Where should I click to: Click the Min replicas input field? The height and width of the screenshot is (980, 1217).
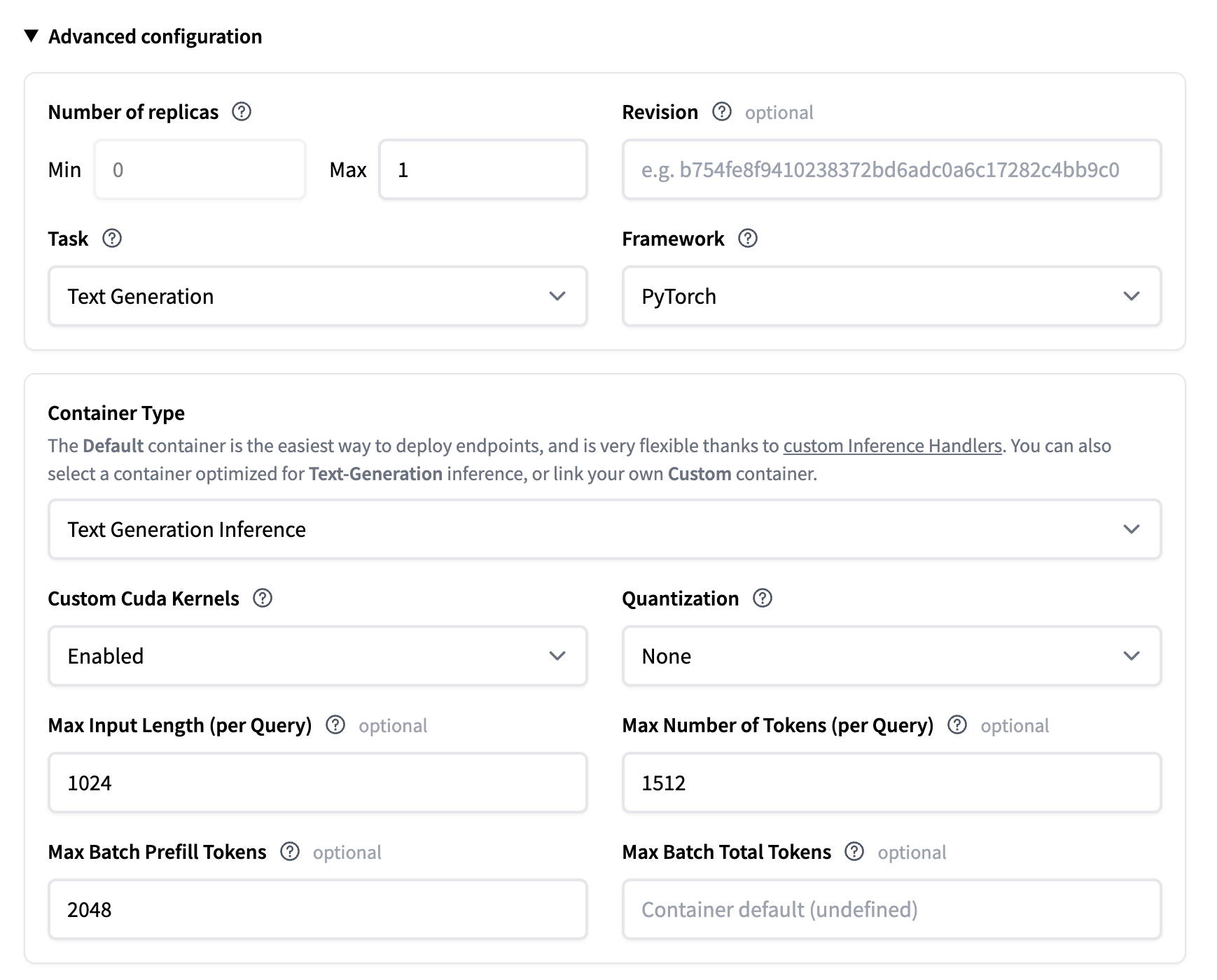[x=200, y=169]
